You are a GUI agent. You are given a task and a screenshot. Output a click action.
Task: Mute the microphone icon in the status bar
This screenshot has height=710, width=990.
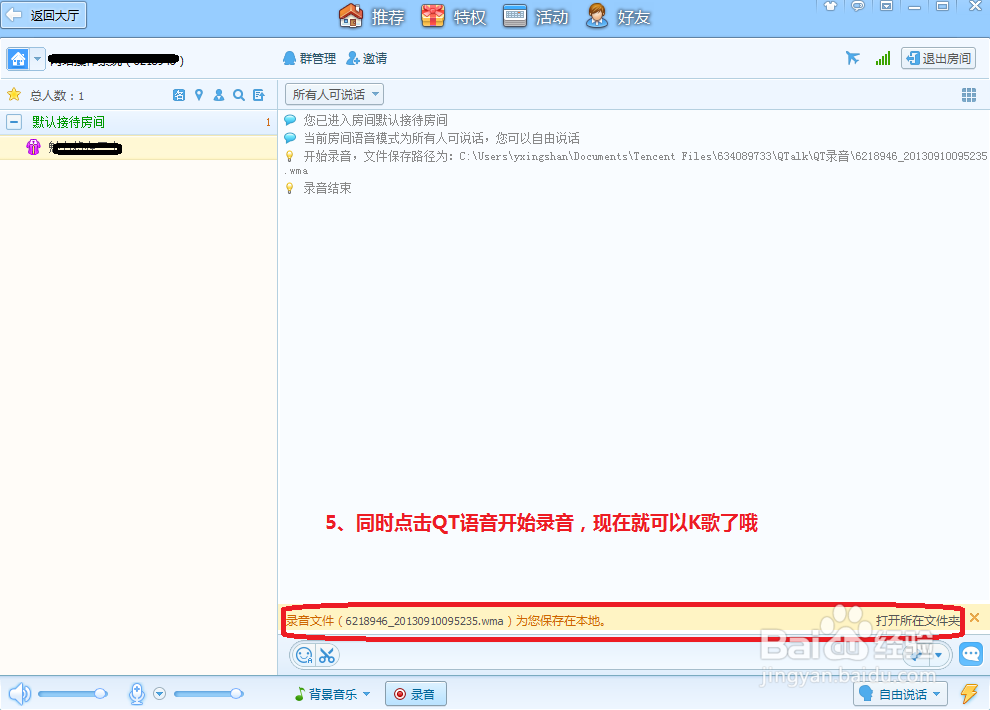click(136, 693)
